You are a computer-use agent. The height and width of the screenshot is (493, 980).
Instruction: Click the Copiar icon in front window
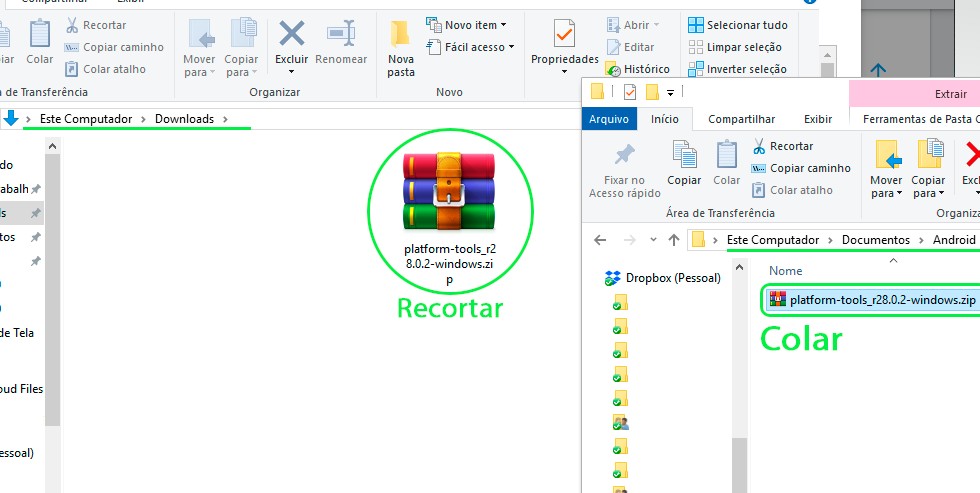pyautogui.click(x=684, y=155)
